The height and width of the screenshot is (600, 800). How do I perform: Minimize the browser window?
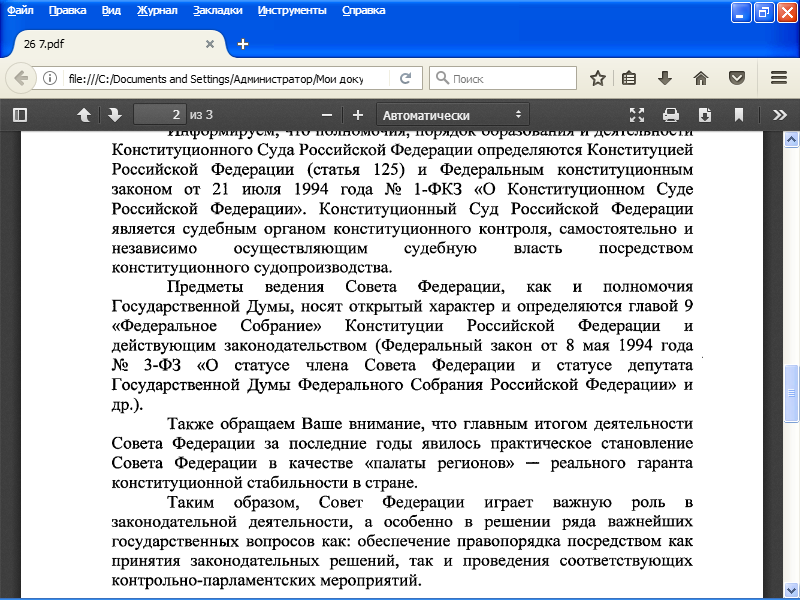click(x=741, y=12)
